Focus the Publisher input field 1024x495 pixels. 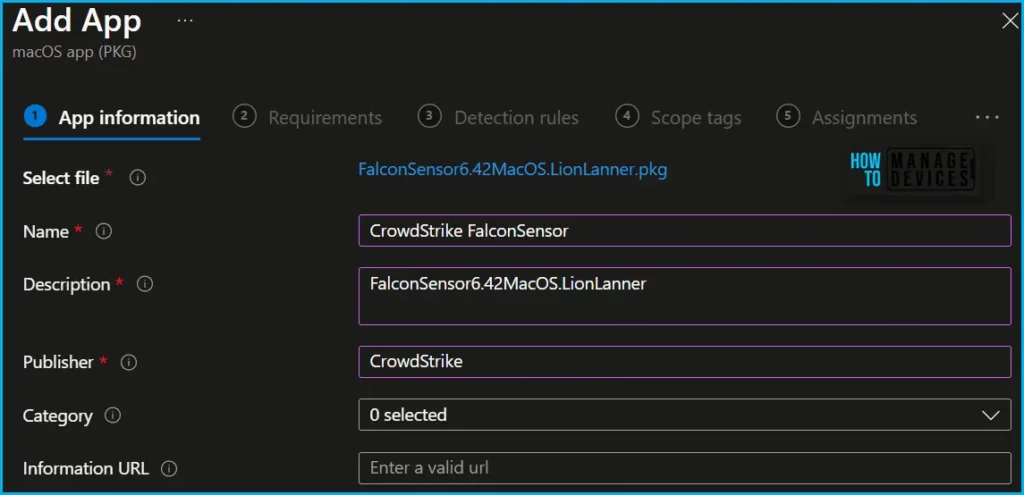(x=684, y=362)
